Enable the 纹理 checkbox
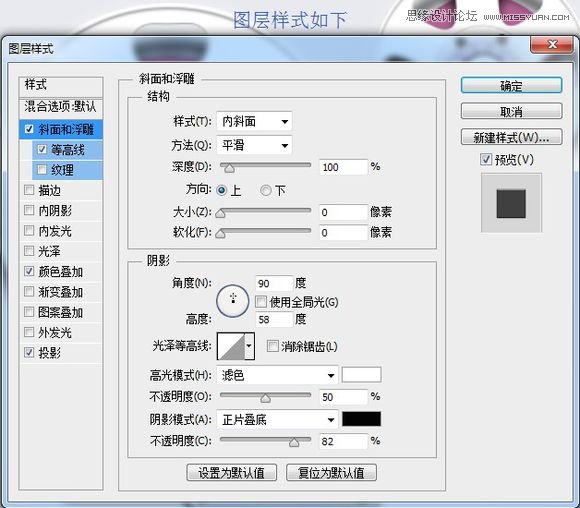This screenshot has width=580, height=508. click(x=42, y=169)
